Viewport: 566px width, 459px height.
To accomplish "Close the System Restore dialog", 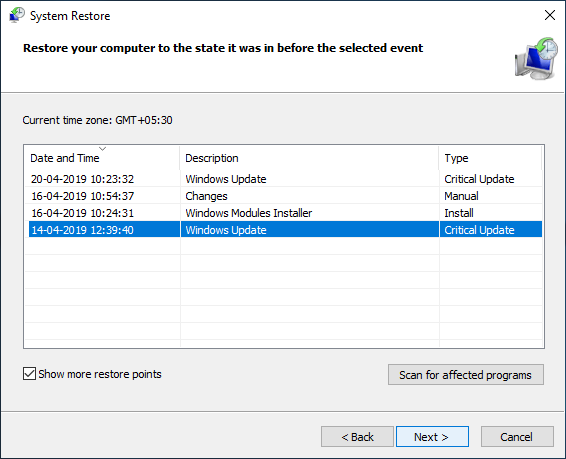I will [550, 15].
